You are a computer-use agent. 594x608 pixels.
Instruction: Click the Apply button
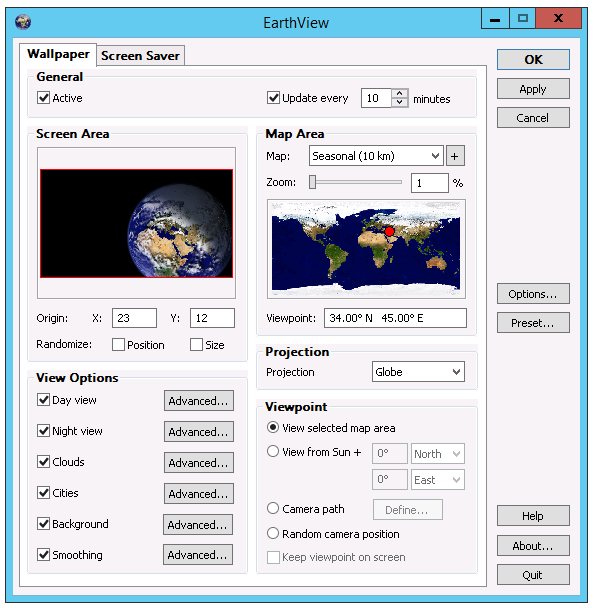533,89
